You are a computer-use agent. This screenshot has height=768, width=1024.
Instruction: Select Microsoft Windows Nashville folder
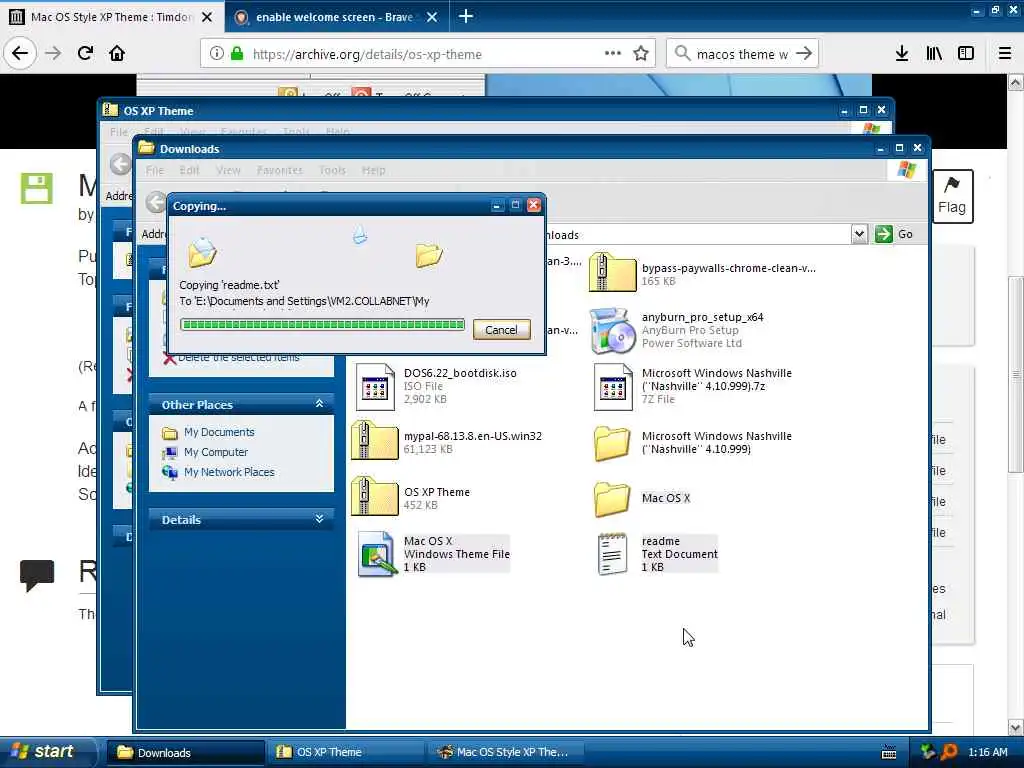point(693,443)
